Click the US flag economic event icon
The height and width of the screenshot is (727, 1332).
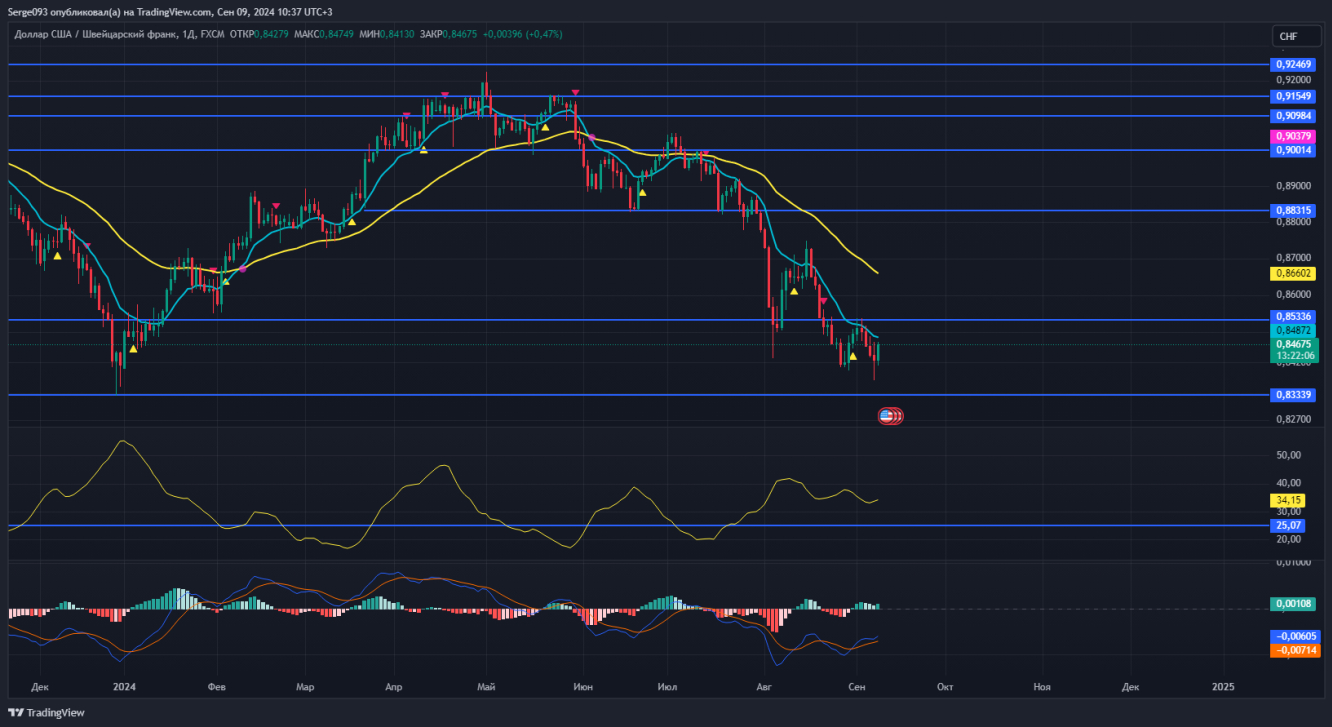click(x=887, y=415)
